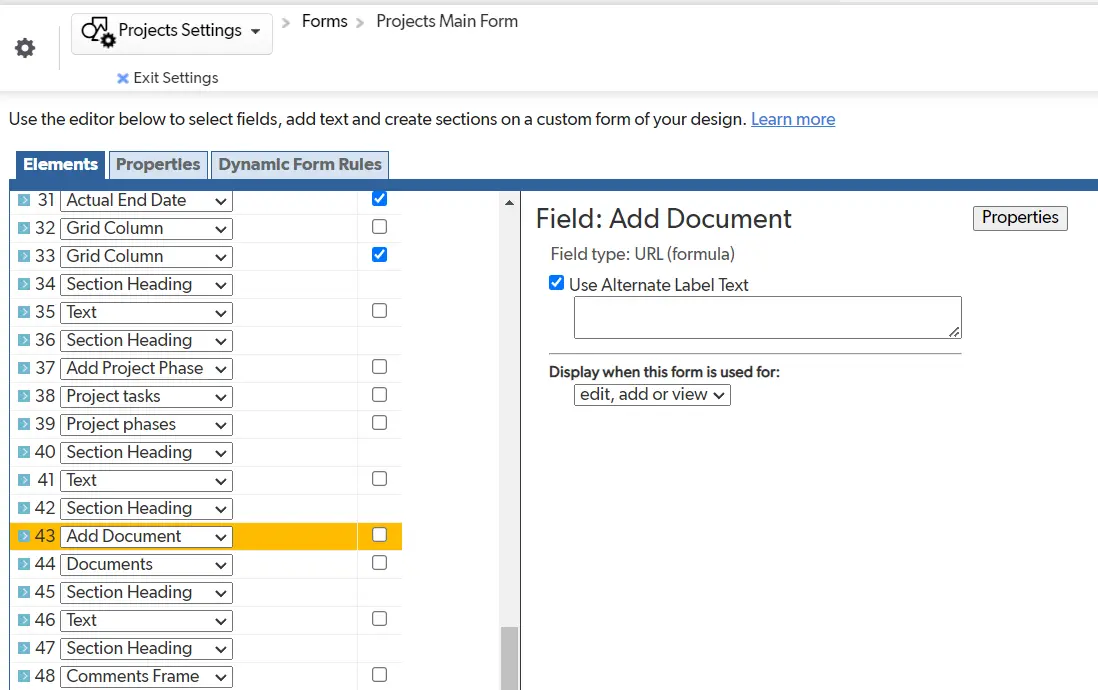Viewport: 1098px width, 690px height.
Task: Click the blue arrow icon for row 31
Action: 24,200
